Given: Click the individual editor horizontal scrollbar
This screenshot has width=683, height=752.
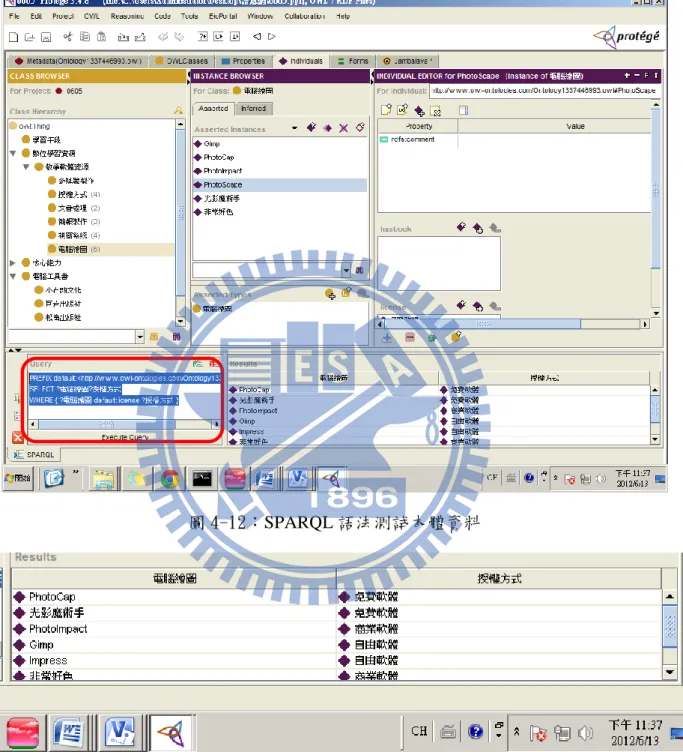Looking at the screenshot, I should (x=512, y=324).
